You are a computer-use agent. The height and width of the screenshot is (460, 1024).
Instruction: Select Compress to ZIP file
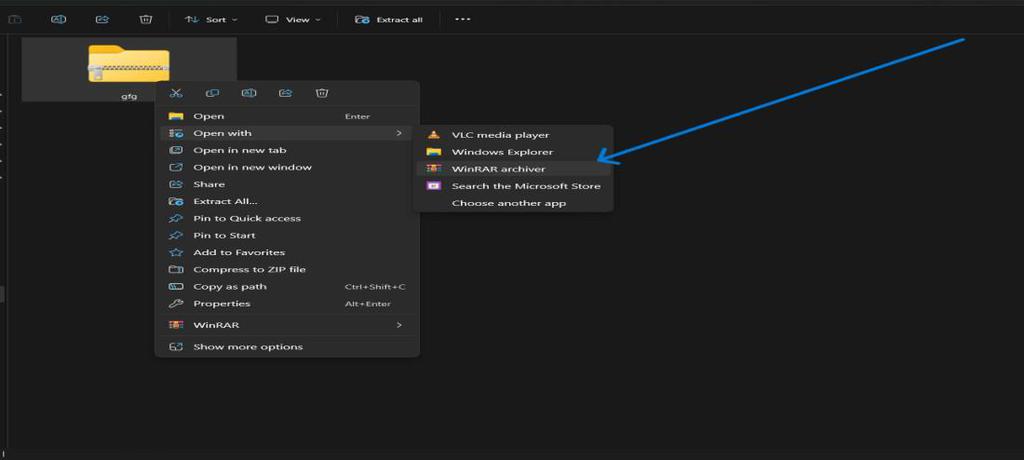[x=287, y=269]
